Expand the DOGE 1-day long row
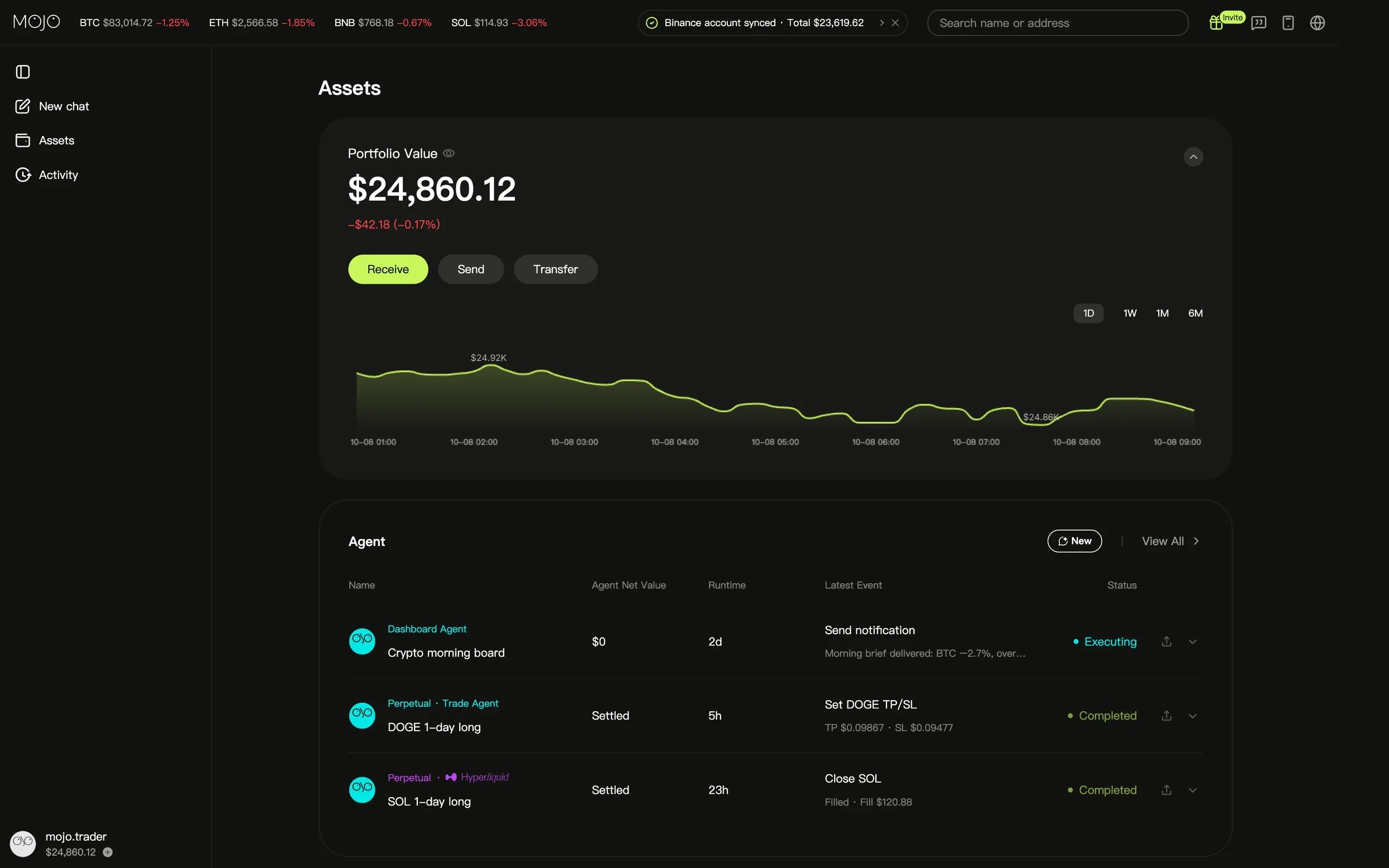1389x868 pixels. click(x=1193, y=716)
